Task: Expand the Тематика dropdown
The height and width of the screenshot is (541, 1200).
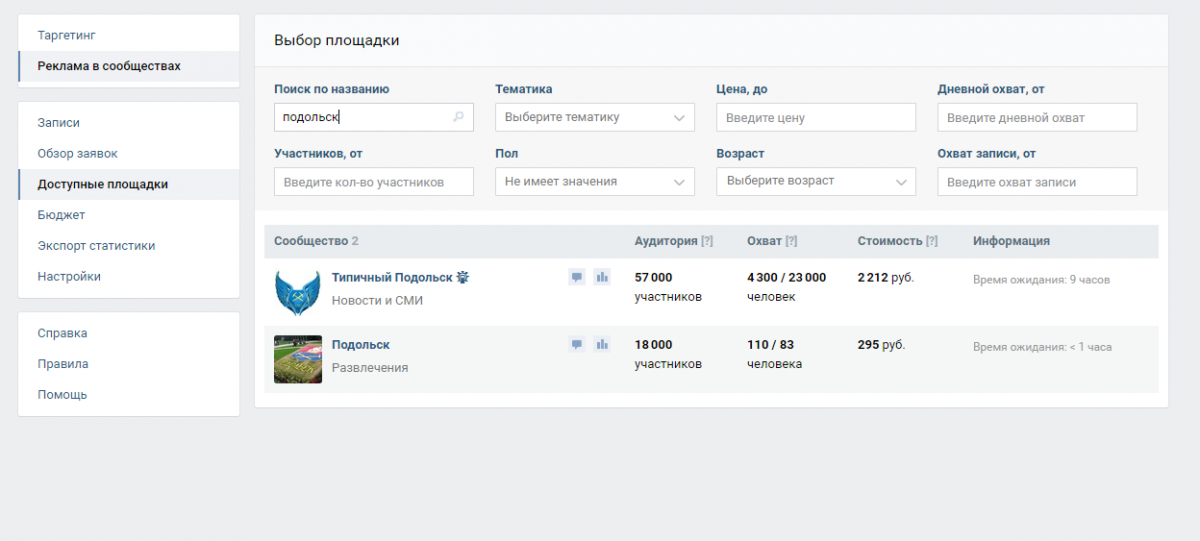Action: [x=594, y=117]
